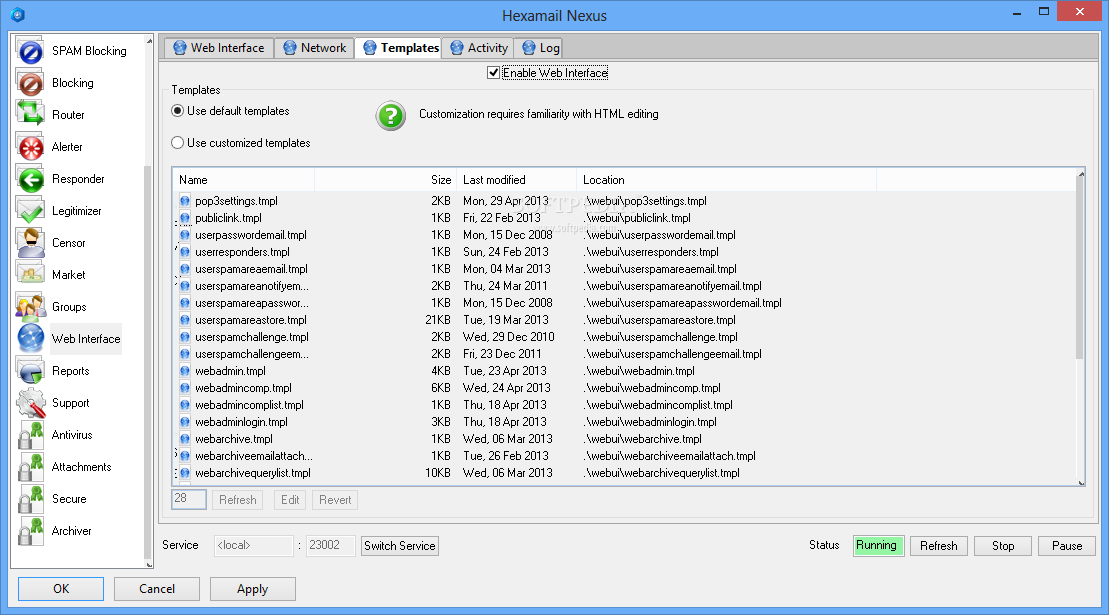Open the Archiver padlock icon

(x=30, y=531)
